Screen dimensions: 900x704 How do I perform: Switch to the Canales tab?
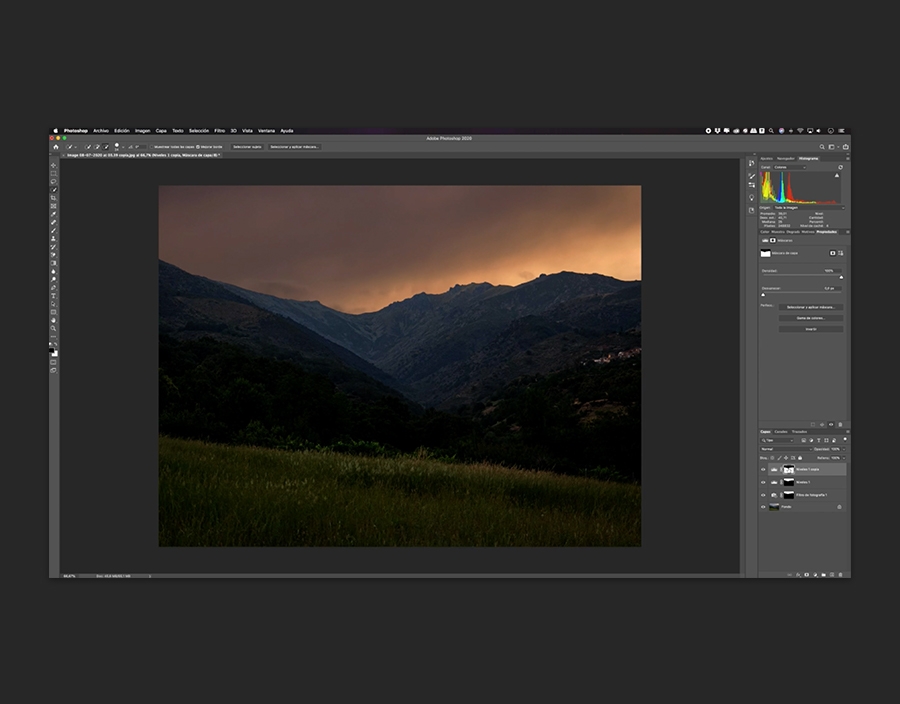click(x=781, y=432)
